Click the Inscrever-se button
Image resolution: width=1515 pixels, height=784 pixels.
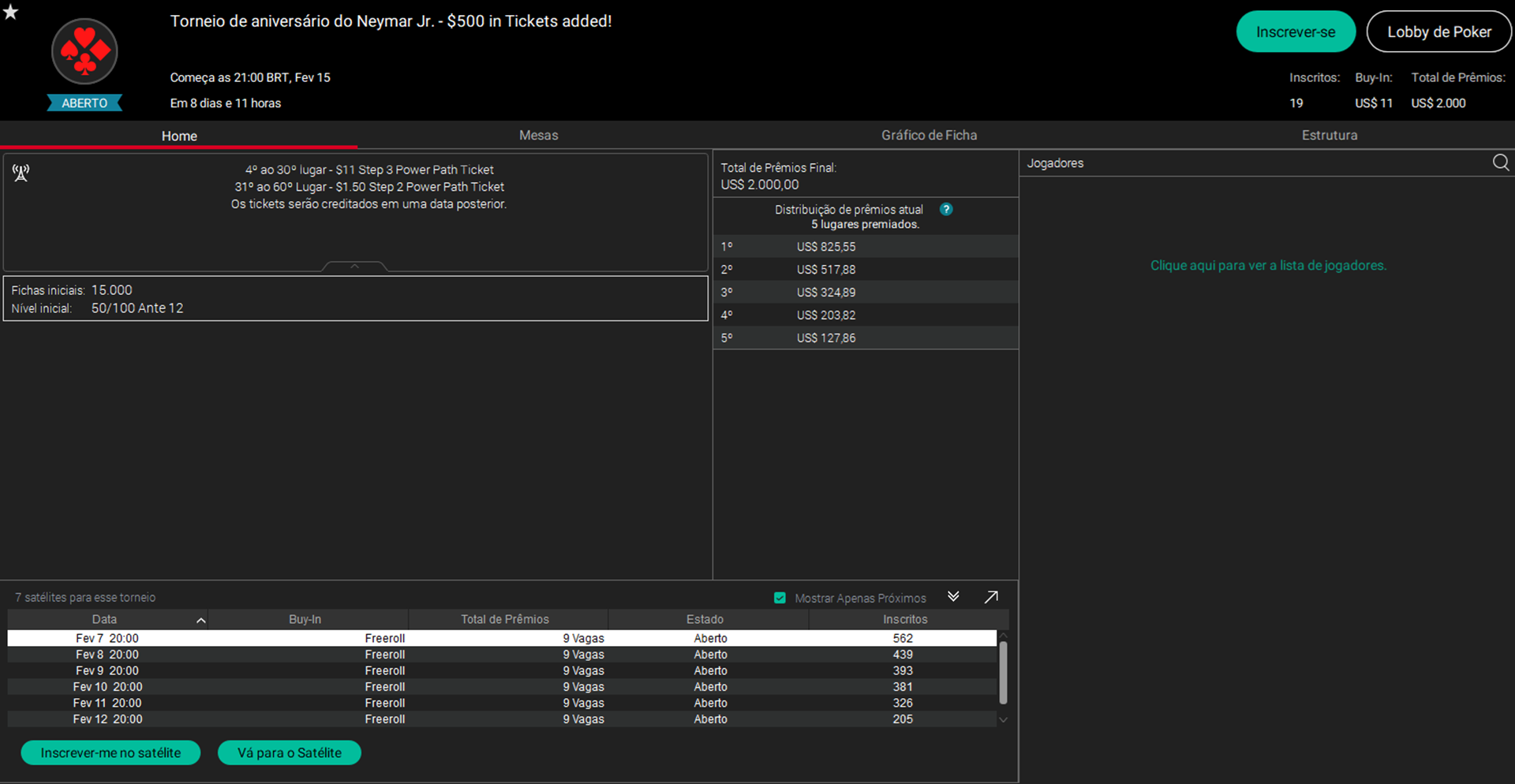[x=1296, y=32]
